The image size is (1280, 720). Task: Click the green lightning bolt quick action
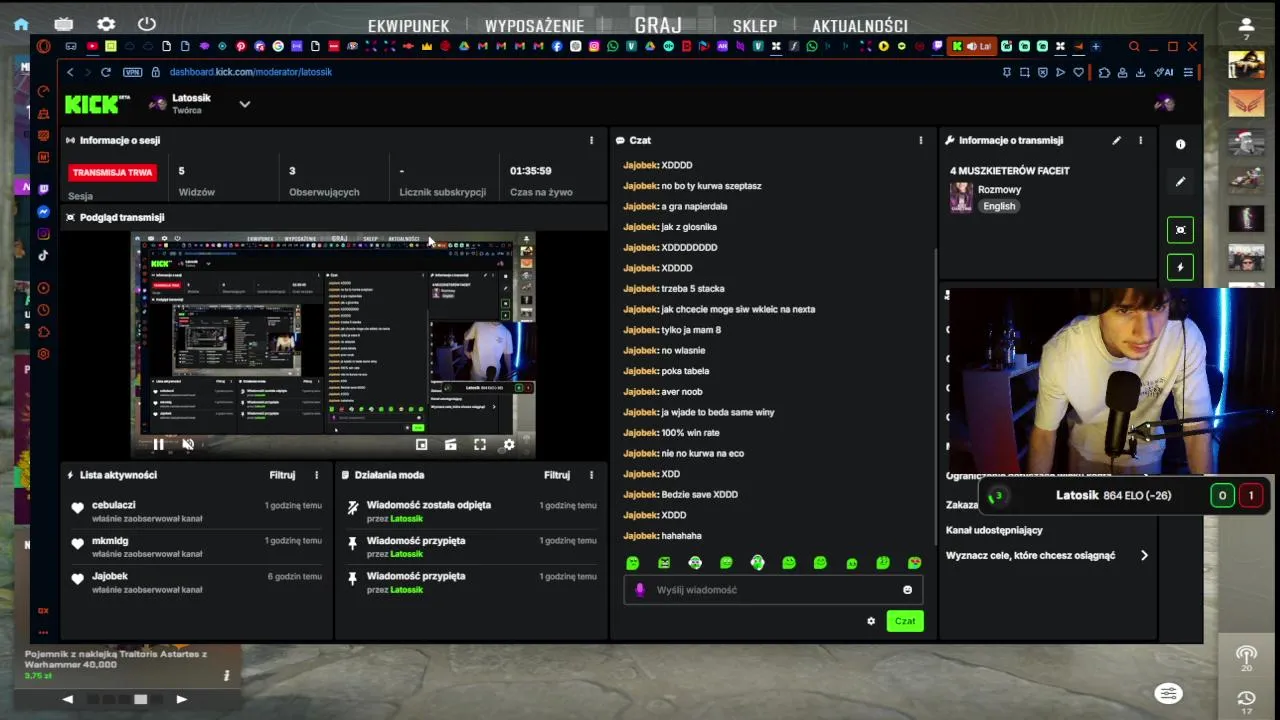click(x=1180, y=268)
